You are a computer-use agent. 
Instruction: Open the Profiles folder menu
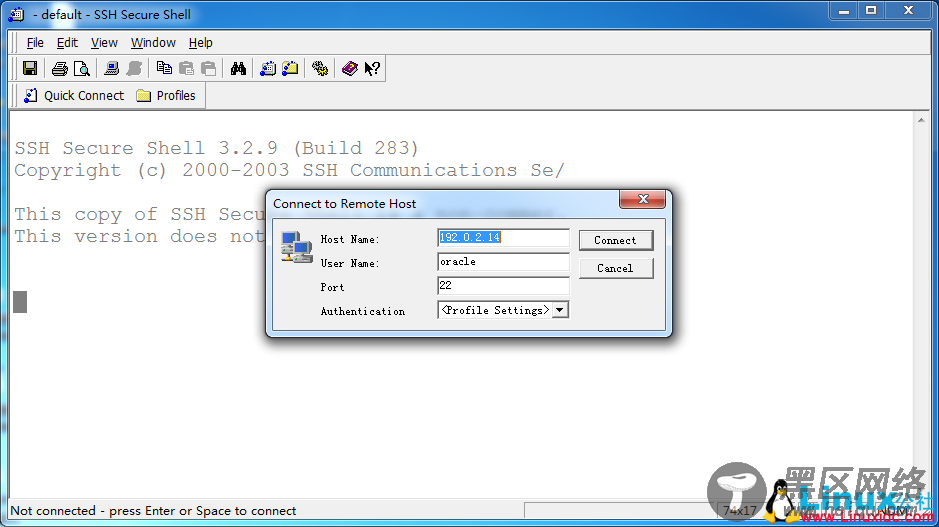(166, 96)
